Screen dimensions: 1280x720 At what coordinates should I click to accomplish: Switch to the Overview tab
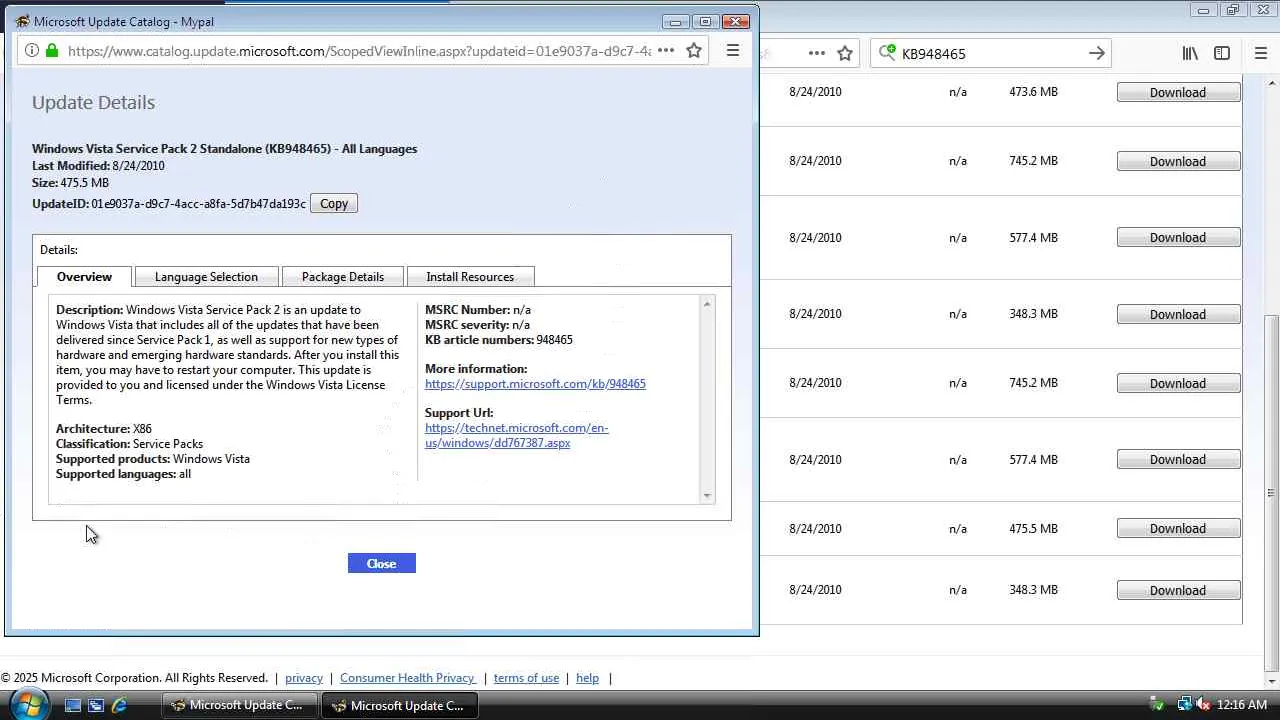[x=84, y=277]
